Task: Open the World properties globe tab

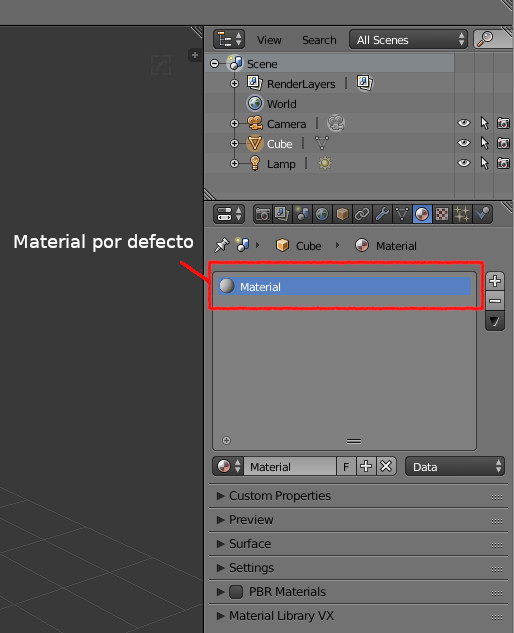Action: [x=322, y=214]
